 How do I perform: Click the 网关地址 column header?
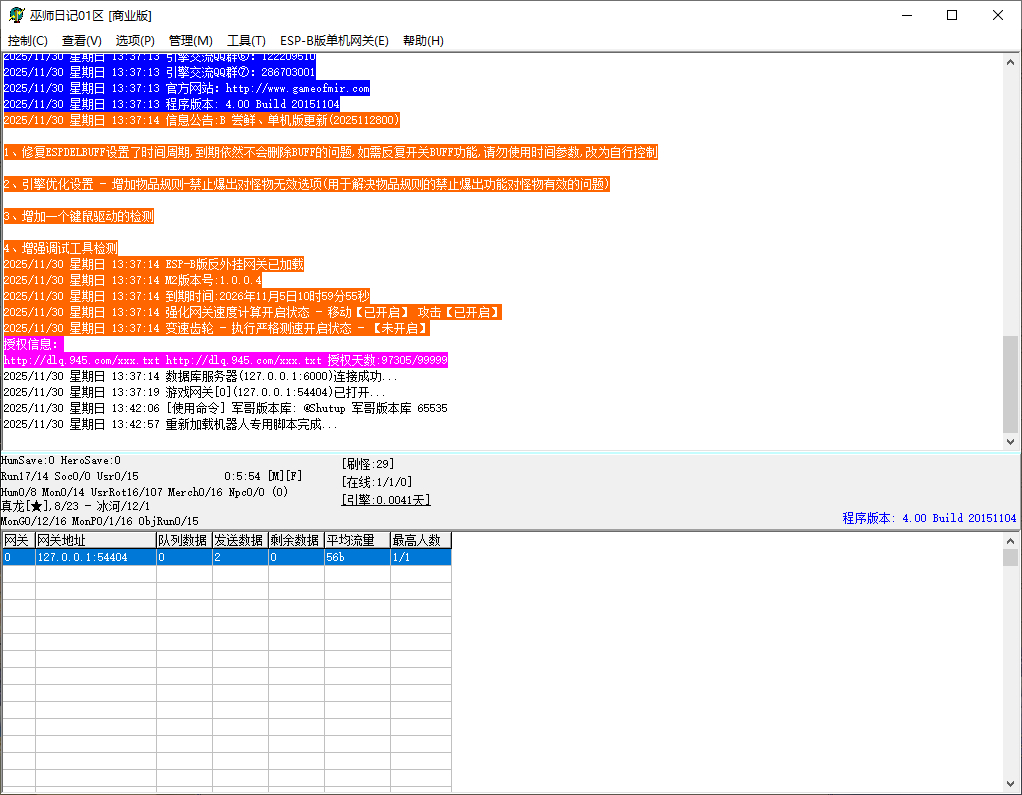tap(94, 540)
